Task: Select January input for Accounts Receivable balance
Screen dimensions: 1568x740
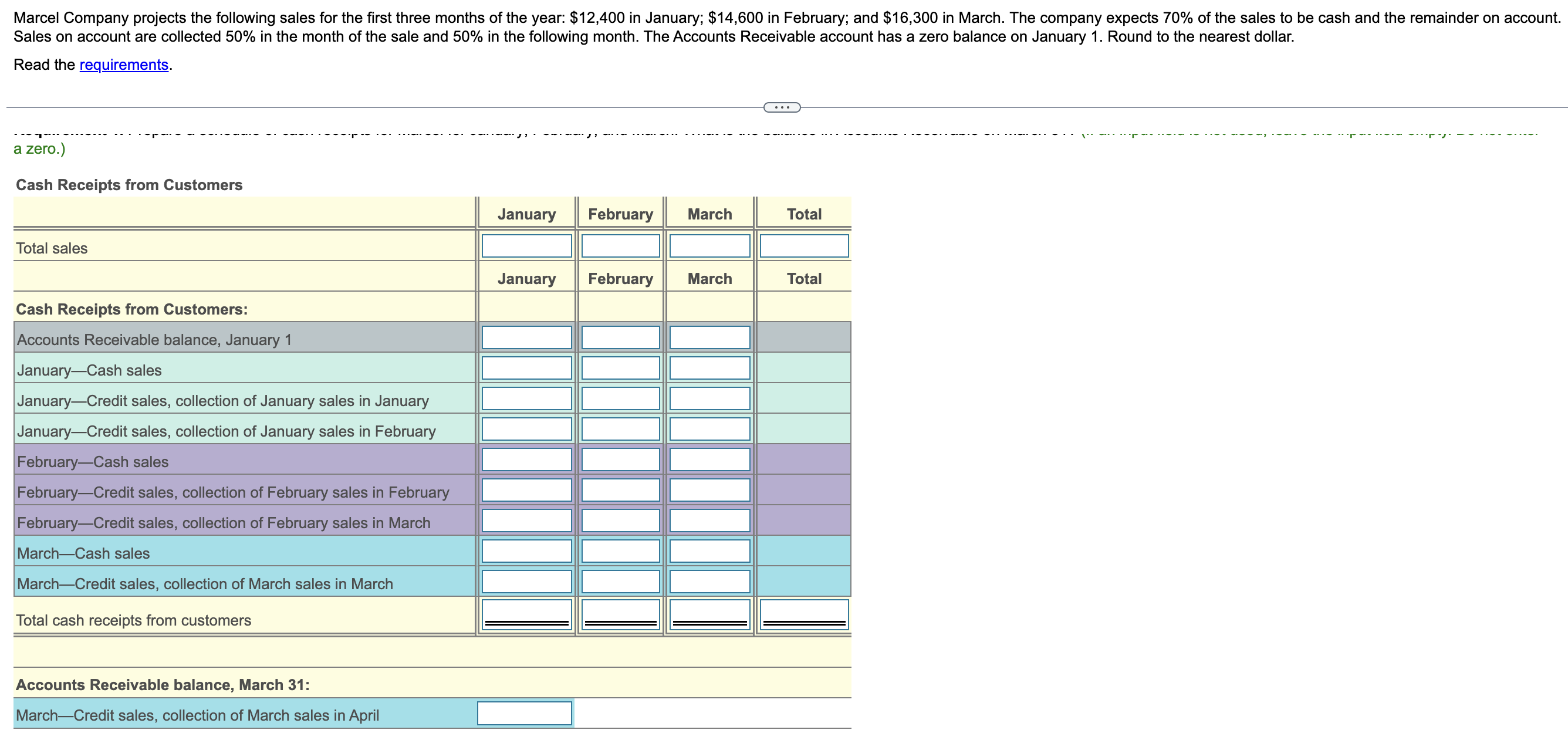Action: (526, 337)
